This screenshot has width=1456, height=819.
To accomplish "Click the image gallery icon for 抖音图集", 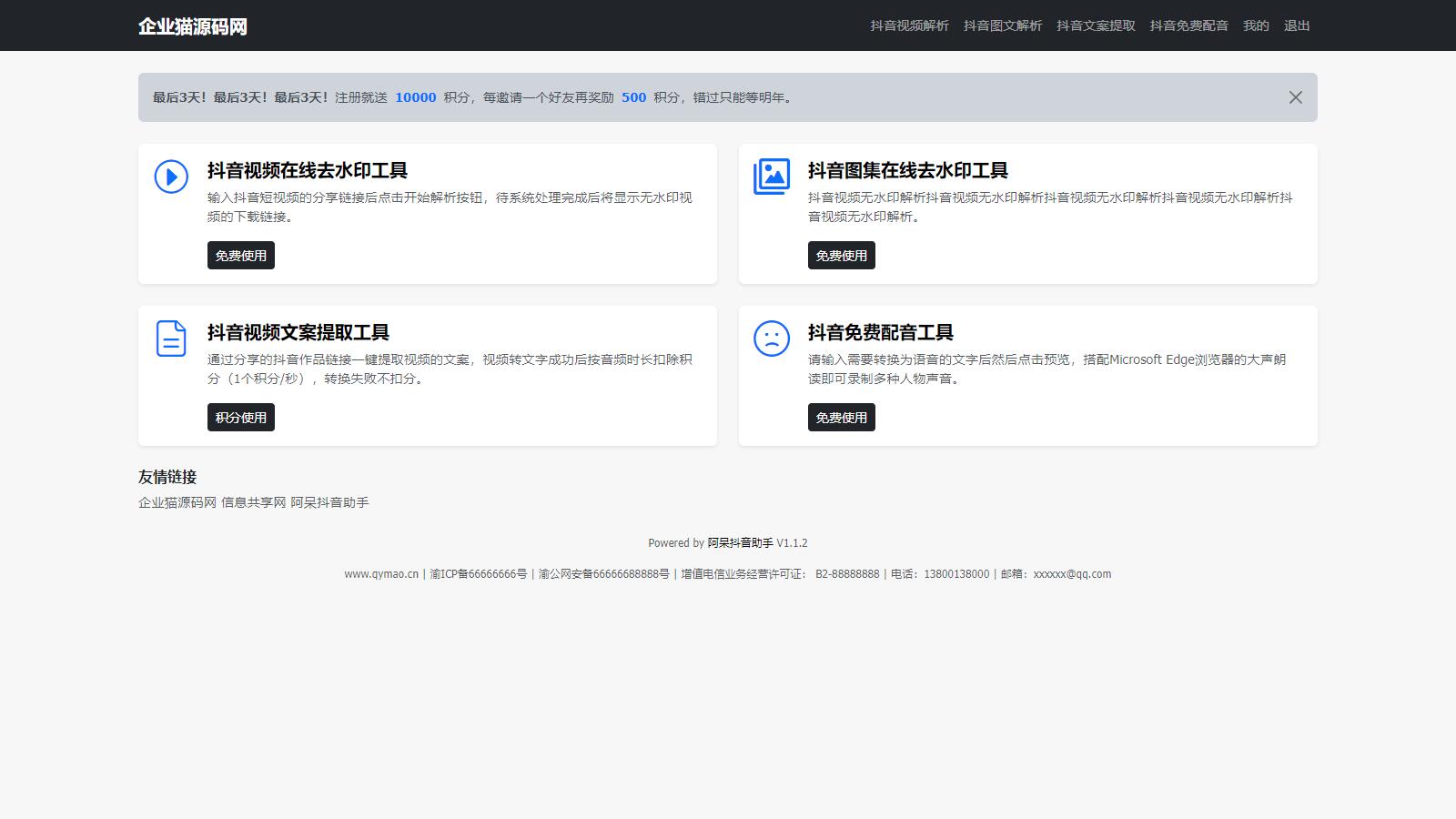I will (772, 177).
